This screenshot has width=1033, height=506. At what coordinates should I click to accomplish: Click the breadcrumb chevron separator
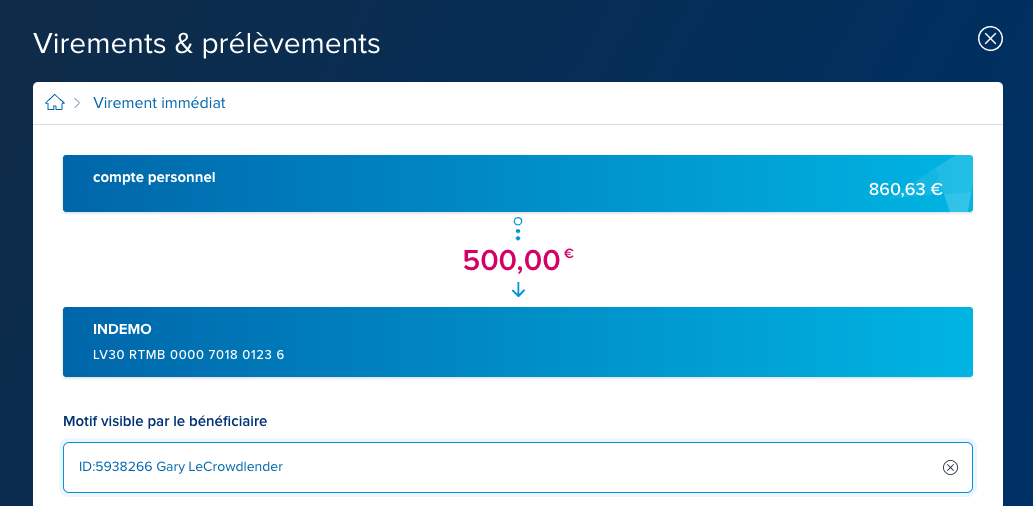(77, 103)
